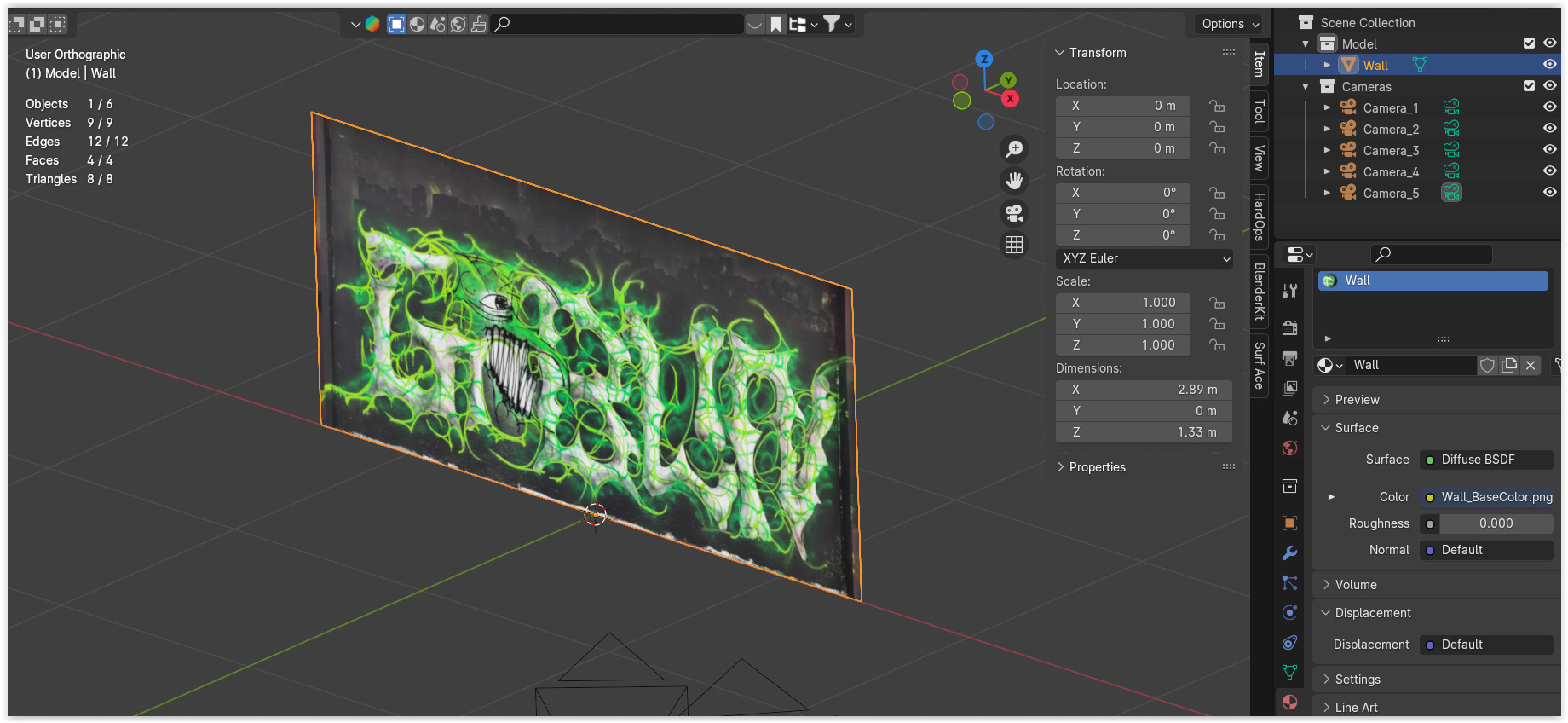Lock Location X with padlock toggle
This screenshot has height=723, width=1568.
click(1217, 106)
